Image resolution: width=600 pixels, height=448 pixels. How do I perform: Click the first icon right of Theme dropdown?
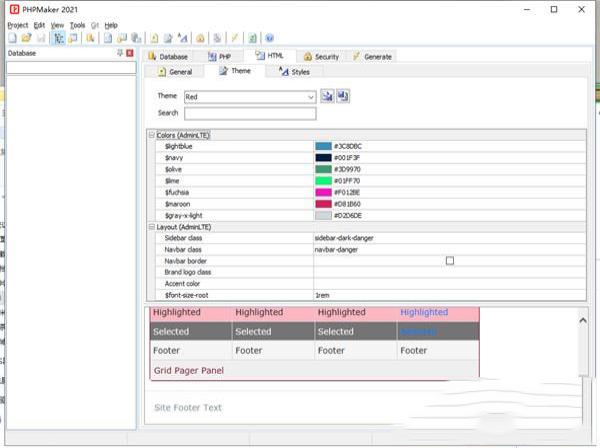tap(327, 96)
